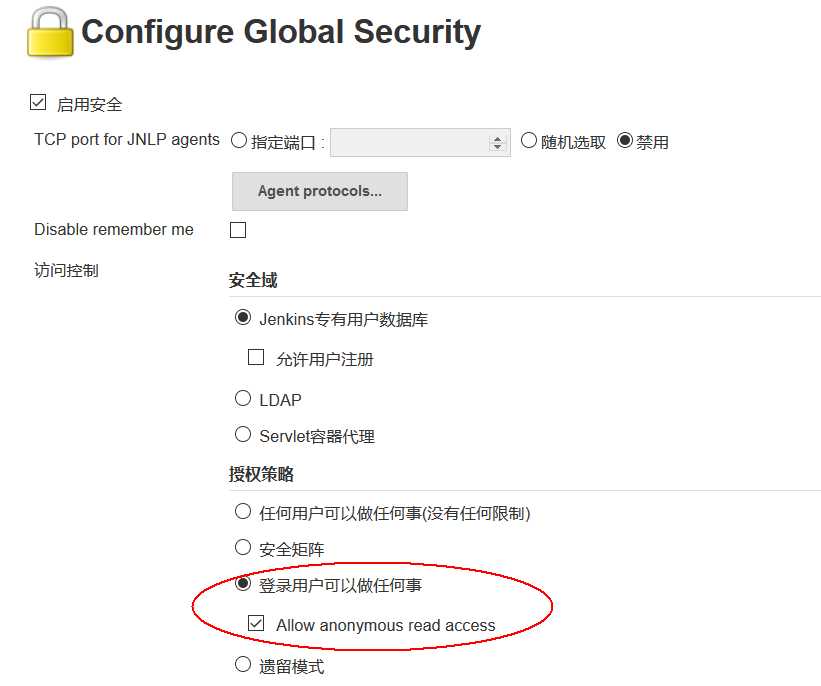Select Jenkins专有用户数据库 security realm

[x=242, y=318]
